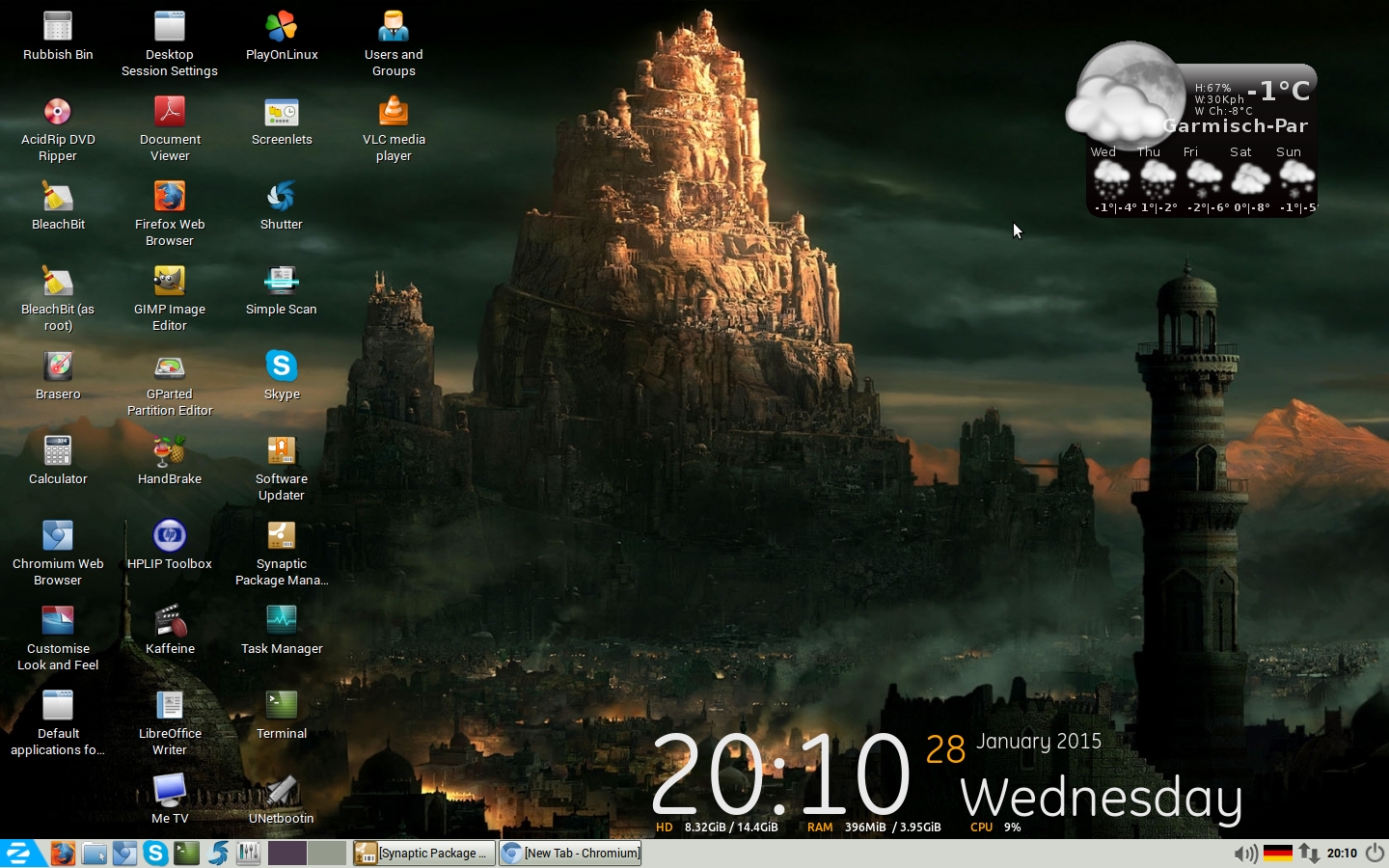Click the power button in the panel
Image resolution: width=1389 pixels, height=868 pixels.
coord(1375,854)
